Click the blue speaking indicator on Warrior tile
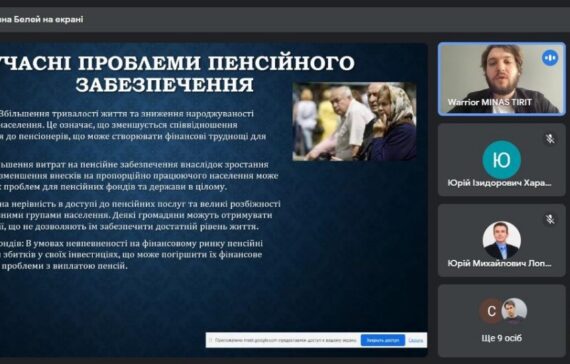The width and height of the screenshot is (570, 364). pos(550,58)
